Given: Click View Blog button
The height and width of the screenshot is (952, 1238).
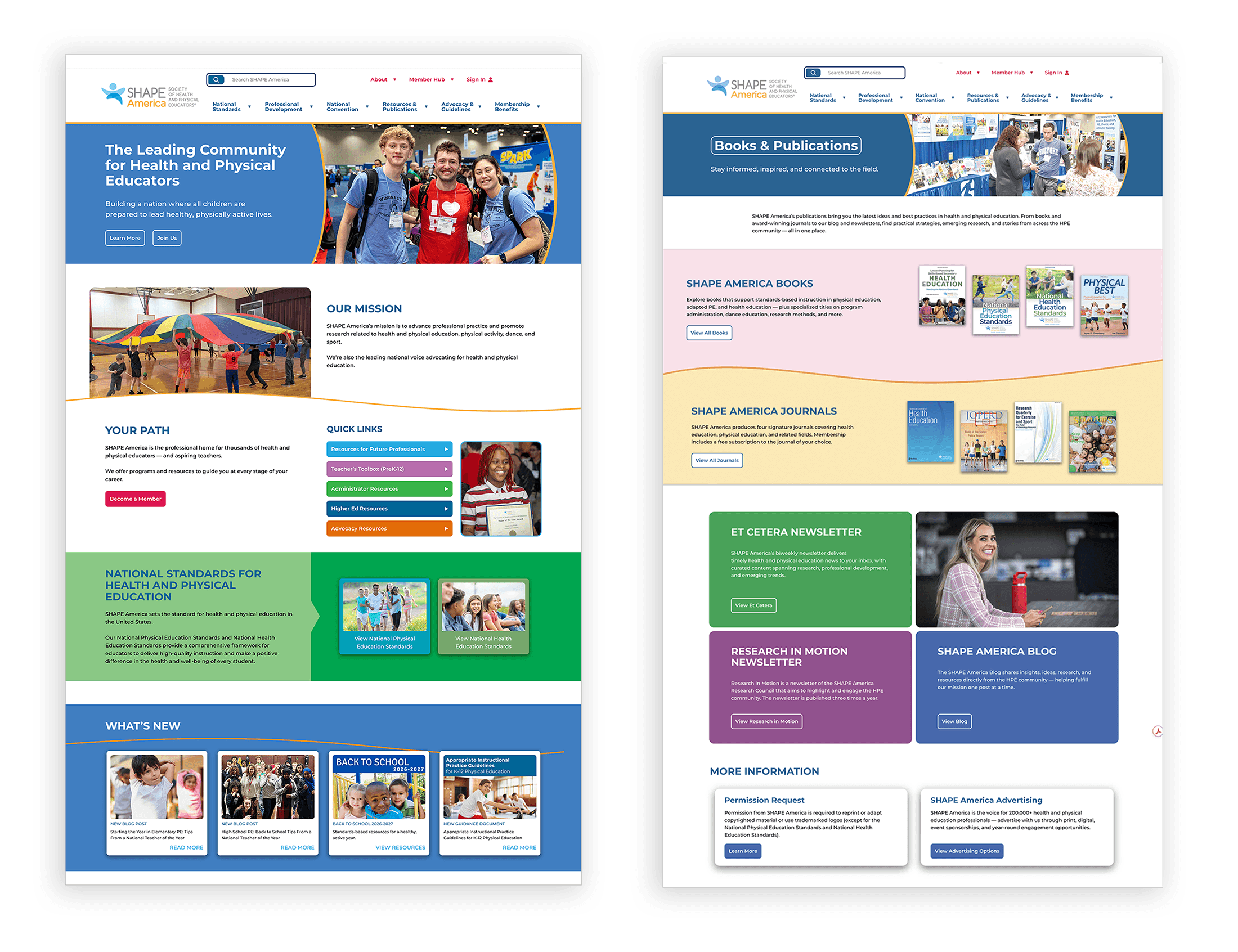Looking at the screenshot, I should coord(954,721).
